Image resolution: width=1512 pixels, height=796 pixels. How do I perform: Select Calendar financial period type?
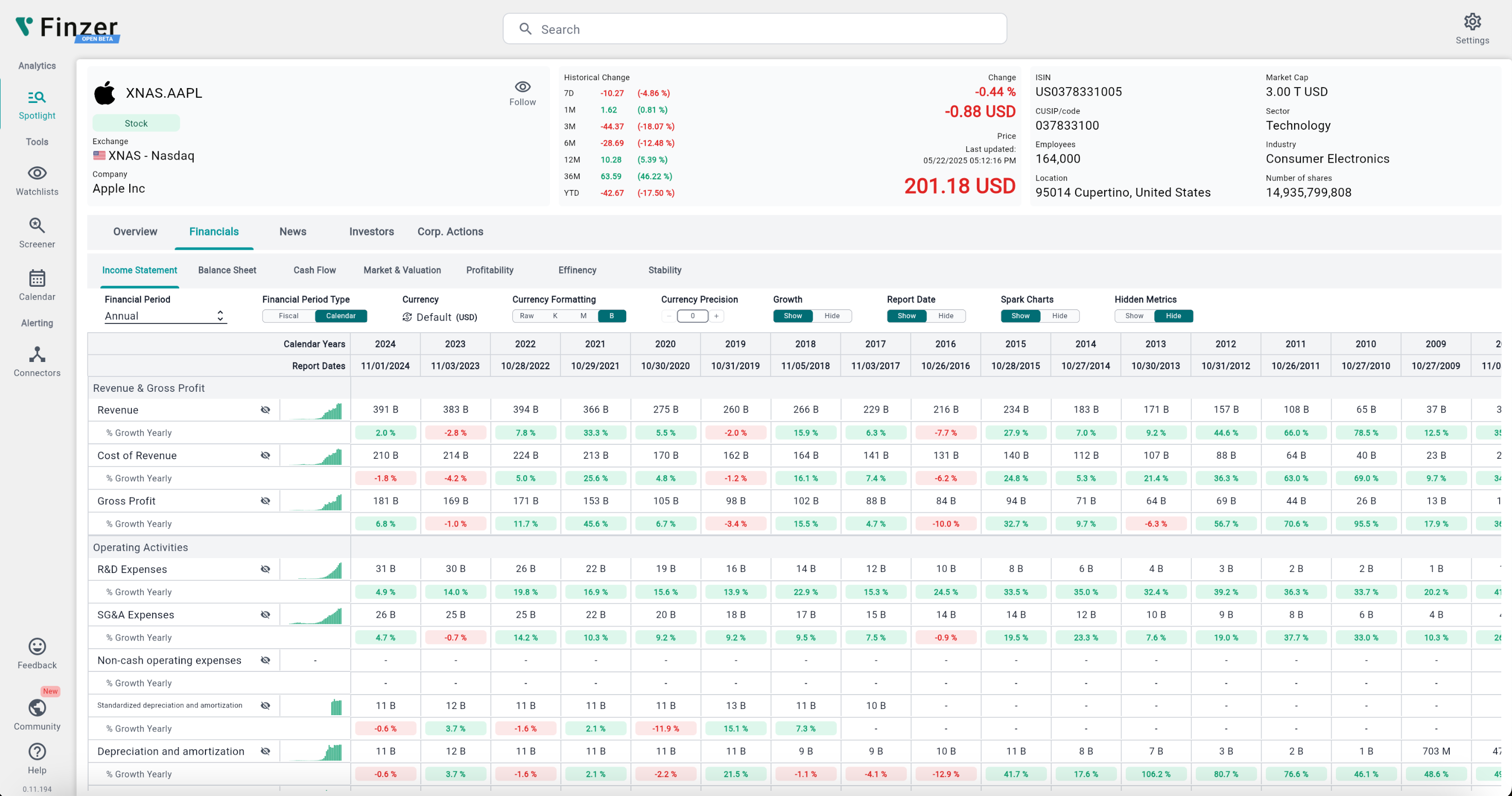tap(341, 316)
